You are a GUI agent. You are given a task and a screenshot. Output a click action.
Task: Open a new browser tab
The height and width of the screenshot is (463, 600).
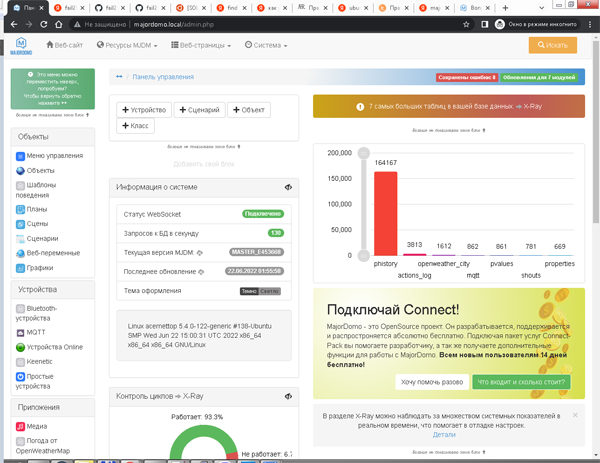click(505, 8)
